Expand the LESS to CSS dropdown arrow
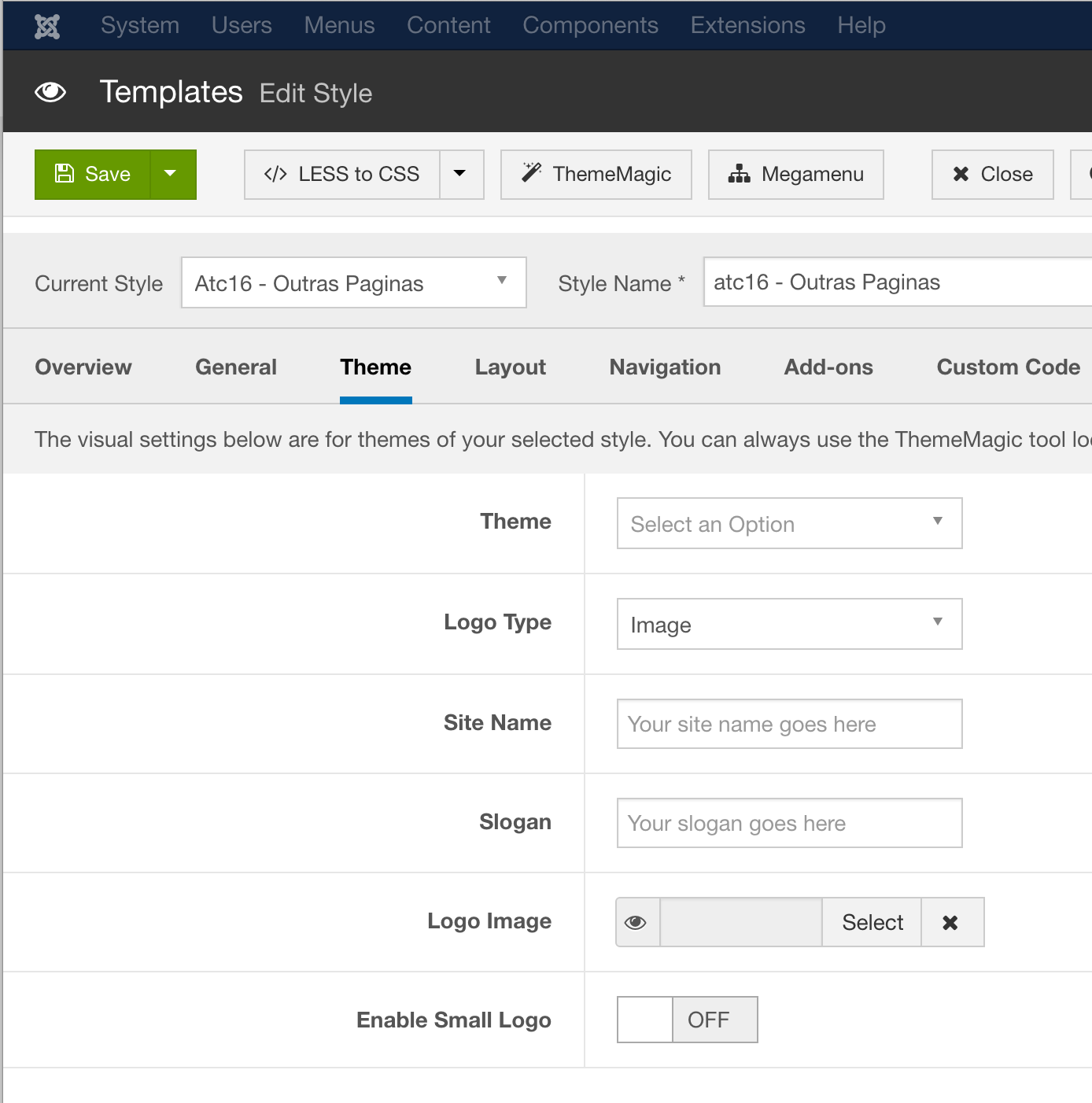 click(461, 175)
